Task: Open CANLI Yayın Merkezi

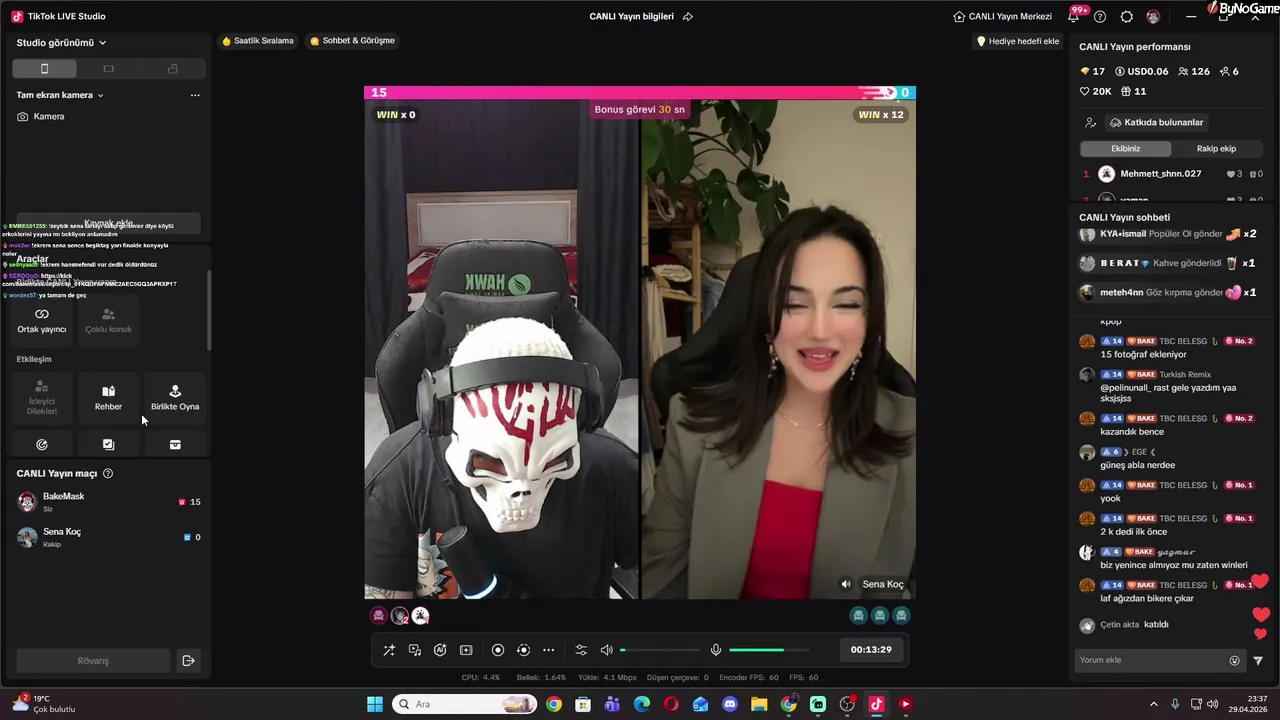Action: (1002, 17)
